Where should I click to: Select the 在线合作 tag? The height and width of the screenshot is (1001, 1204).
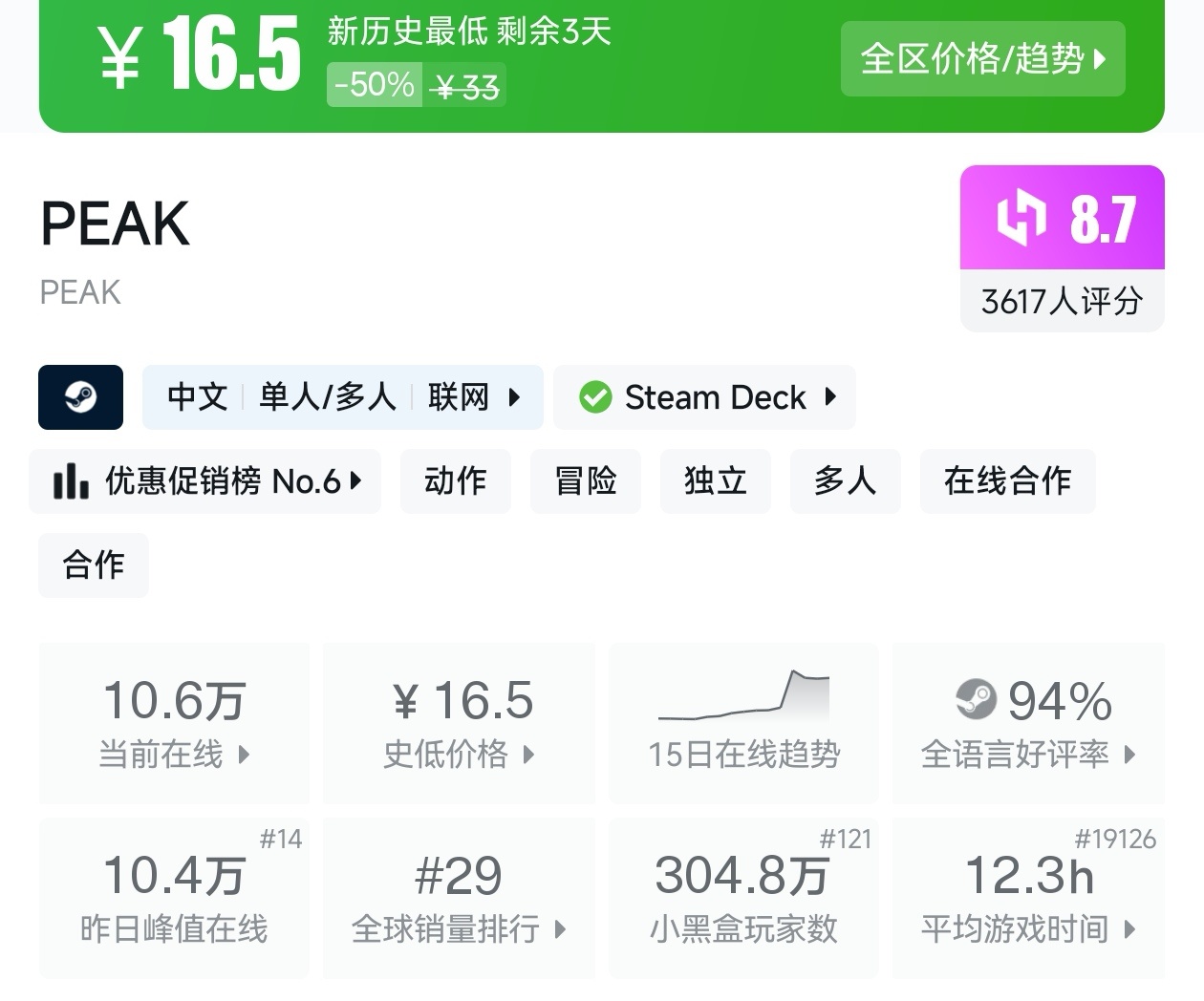coord(1007,481)
